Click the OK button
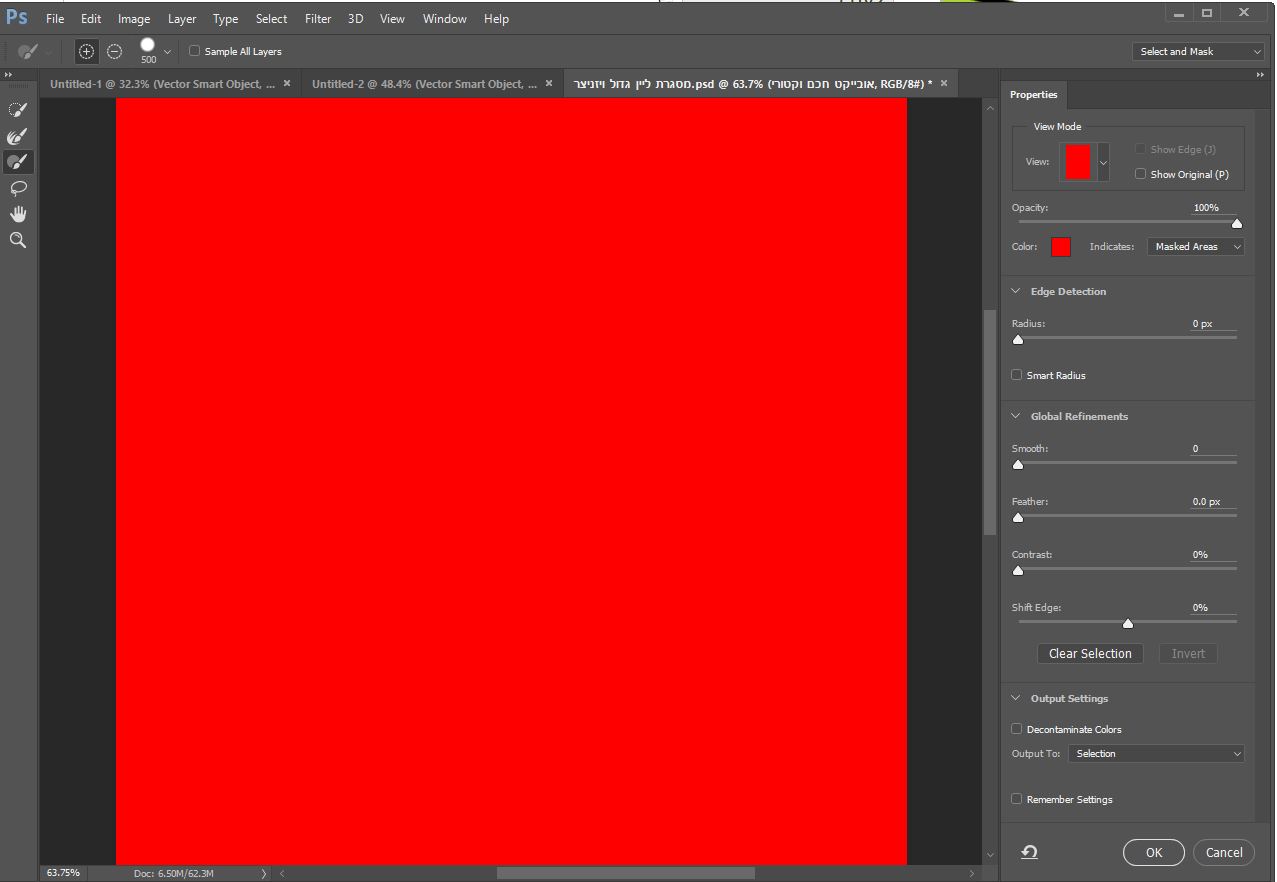Image resolution: width=1277 pixels, height=882 pixels. [1154, 853]
